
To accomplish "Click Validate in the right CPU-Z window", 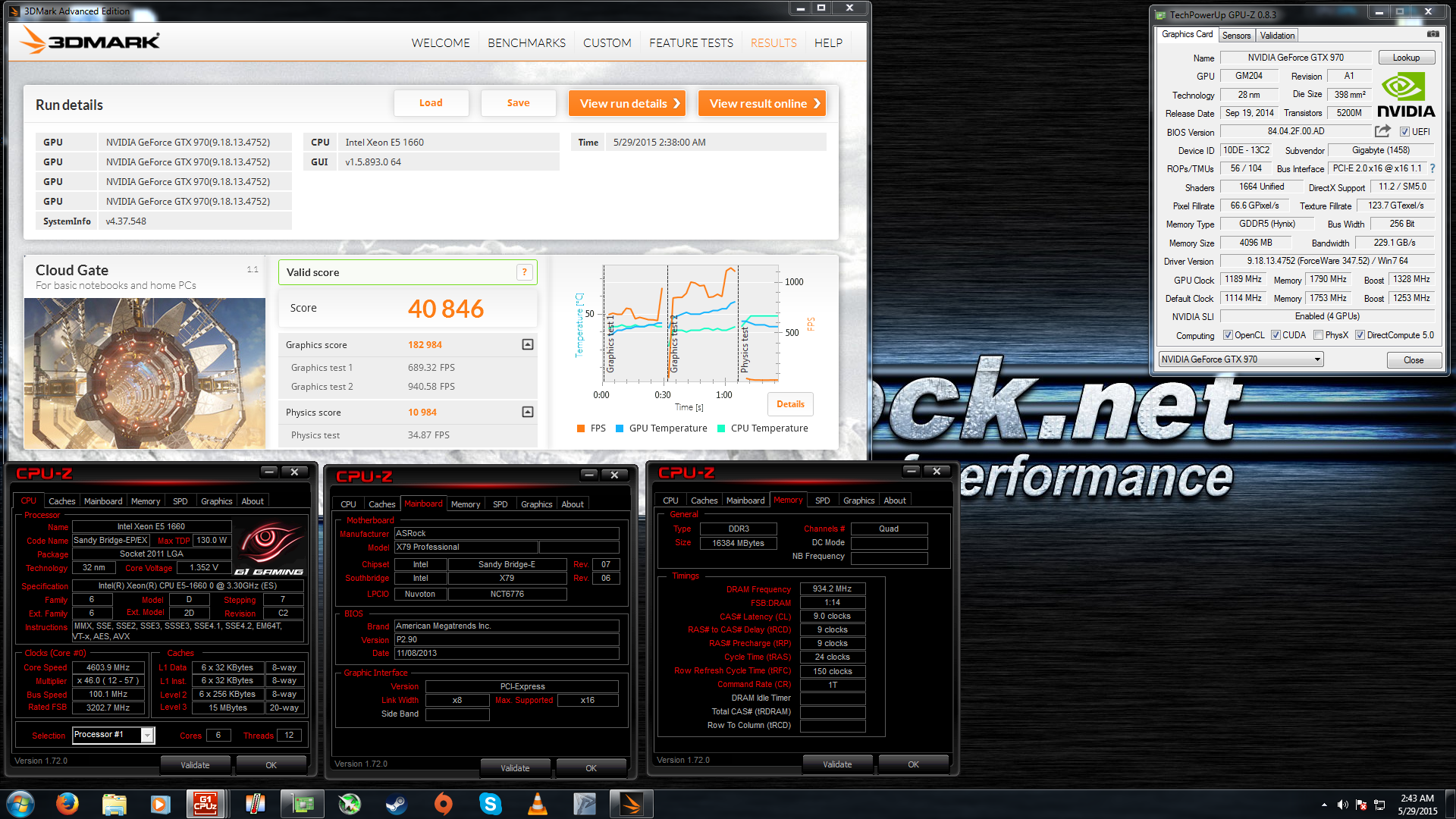I will 837,764.
